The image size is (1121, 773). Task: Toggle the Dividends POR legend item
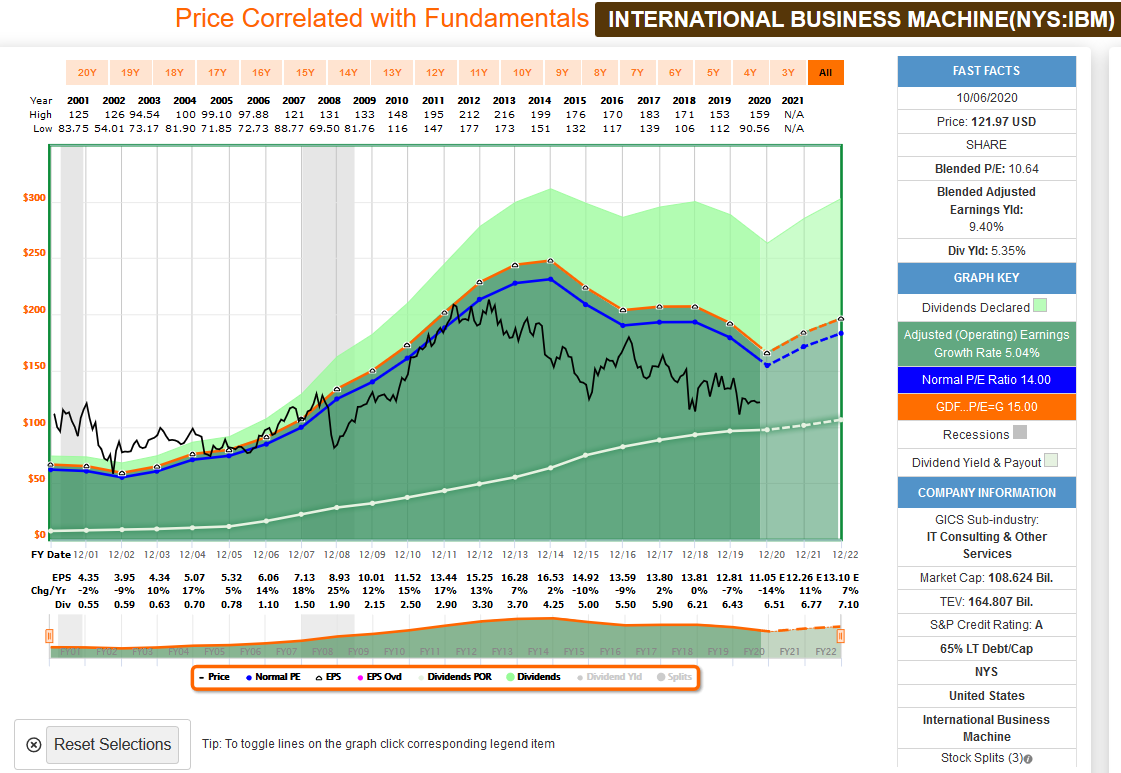coord(455,676)
